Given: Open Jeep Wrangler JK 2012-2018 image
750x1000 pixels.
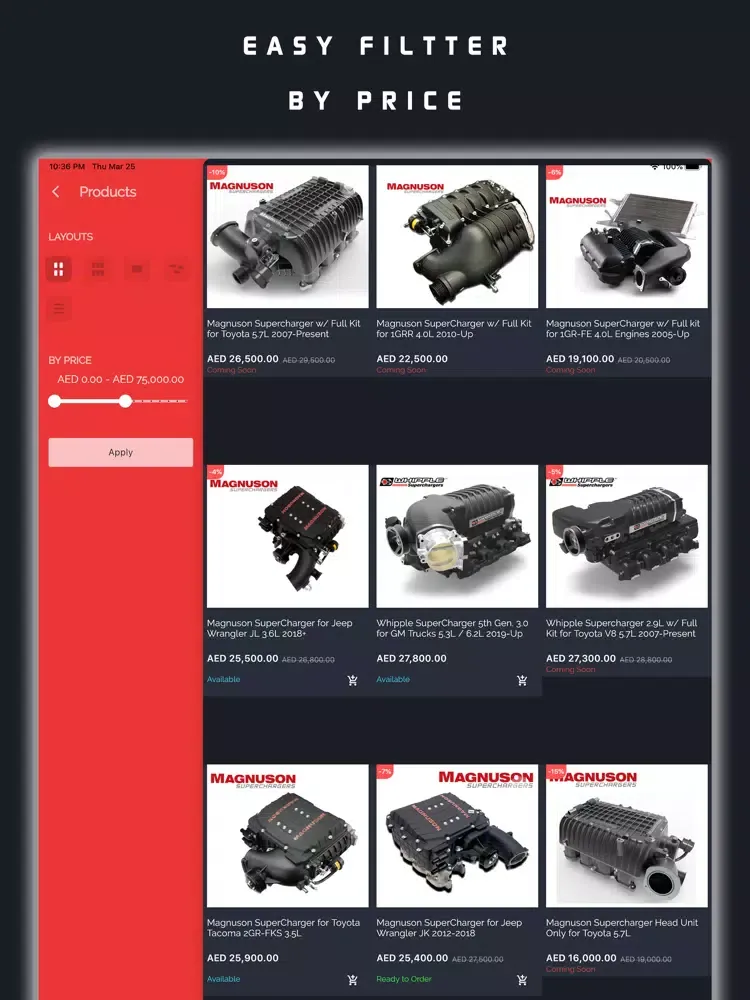Looking at the screenshot, I should click(457, 835).
